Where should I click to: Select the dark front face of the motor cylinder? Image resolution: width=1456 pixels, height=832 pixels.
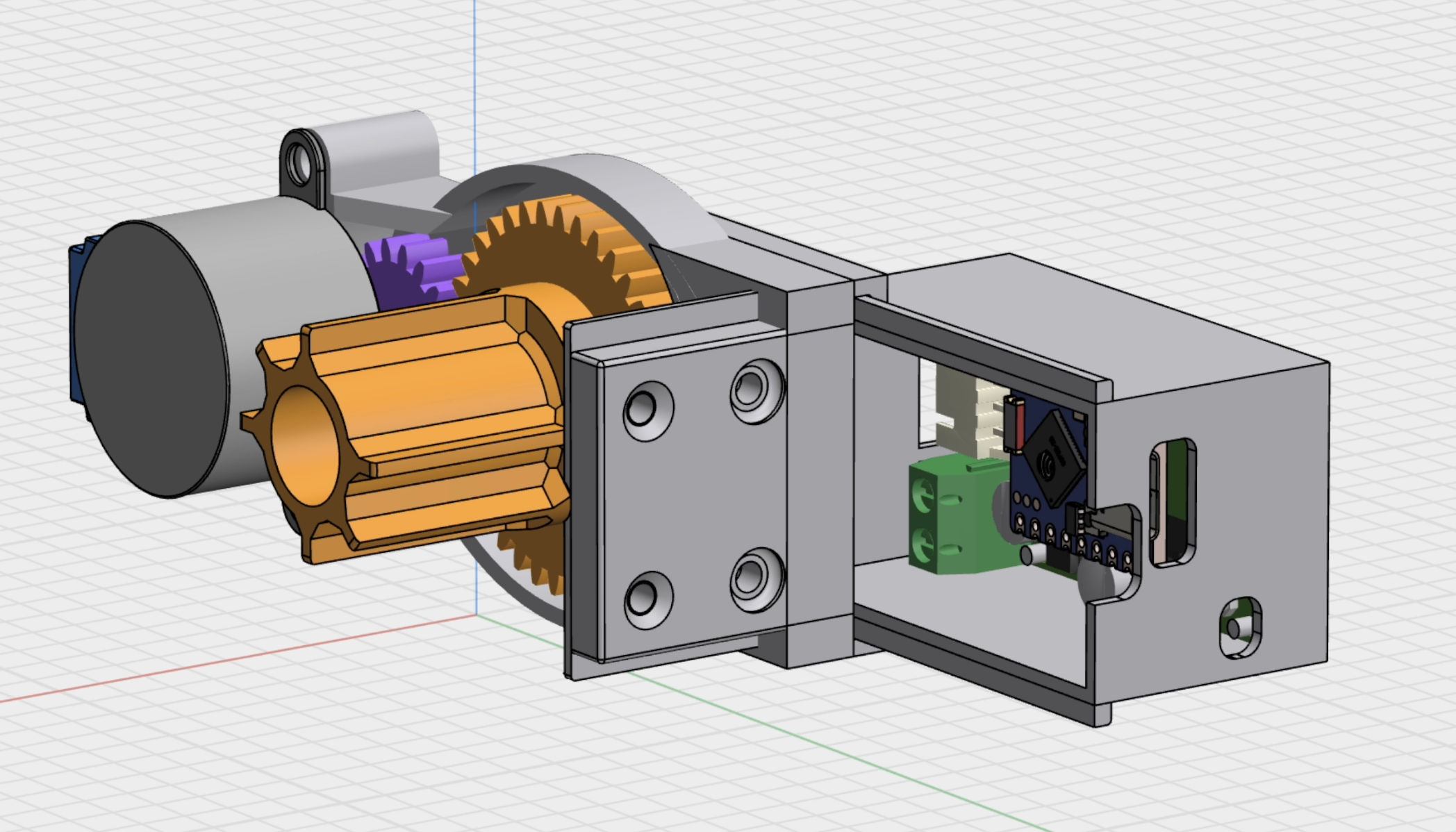[149, 358]
